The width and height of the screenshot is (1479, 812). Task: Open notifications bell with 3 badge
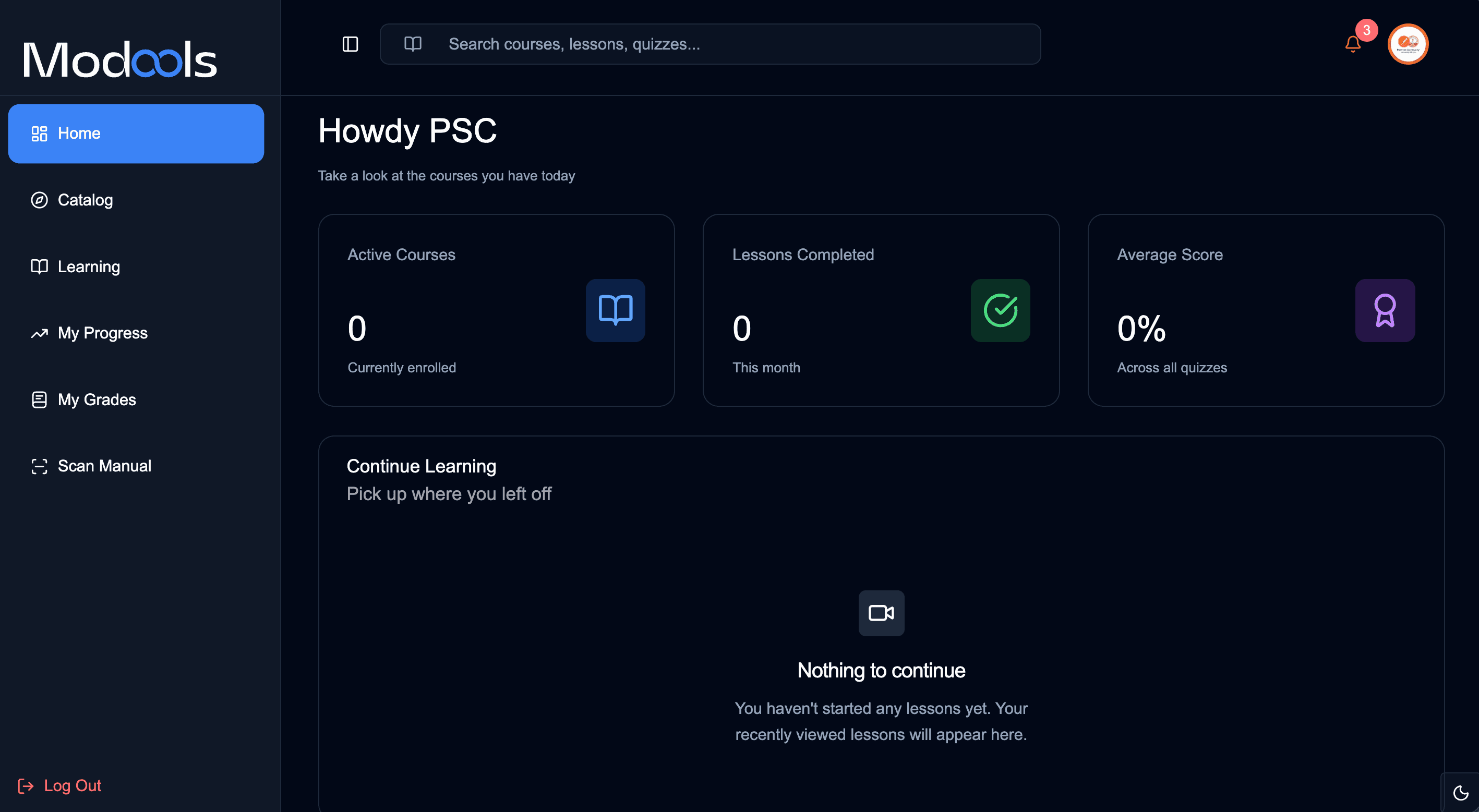click(1353, 44)
